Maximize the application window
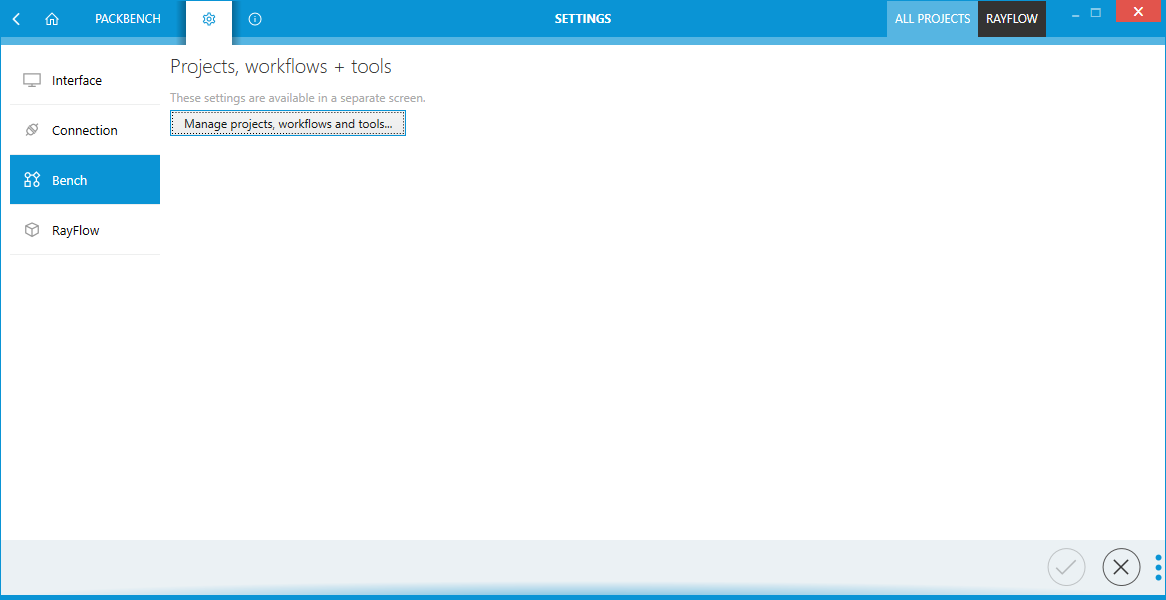 [1096, 13]
